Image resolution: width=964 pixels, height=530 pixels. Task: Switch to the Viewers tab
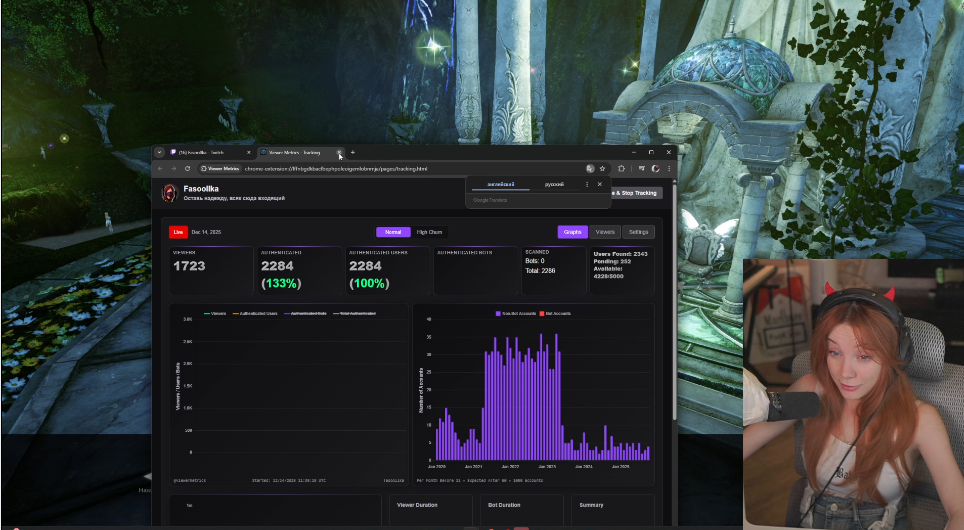tap(604, 232)
